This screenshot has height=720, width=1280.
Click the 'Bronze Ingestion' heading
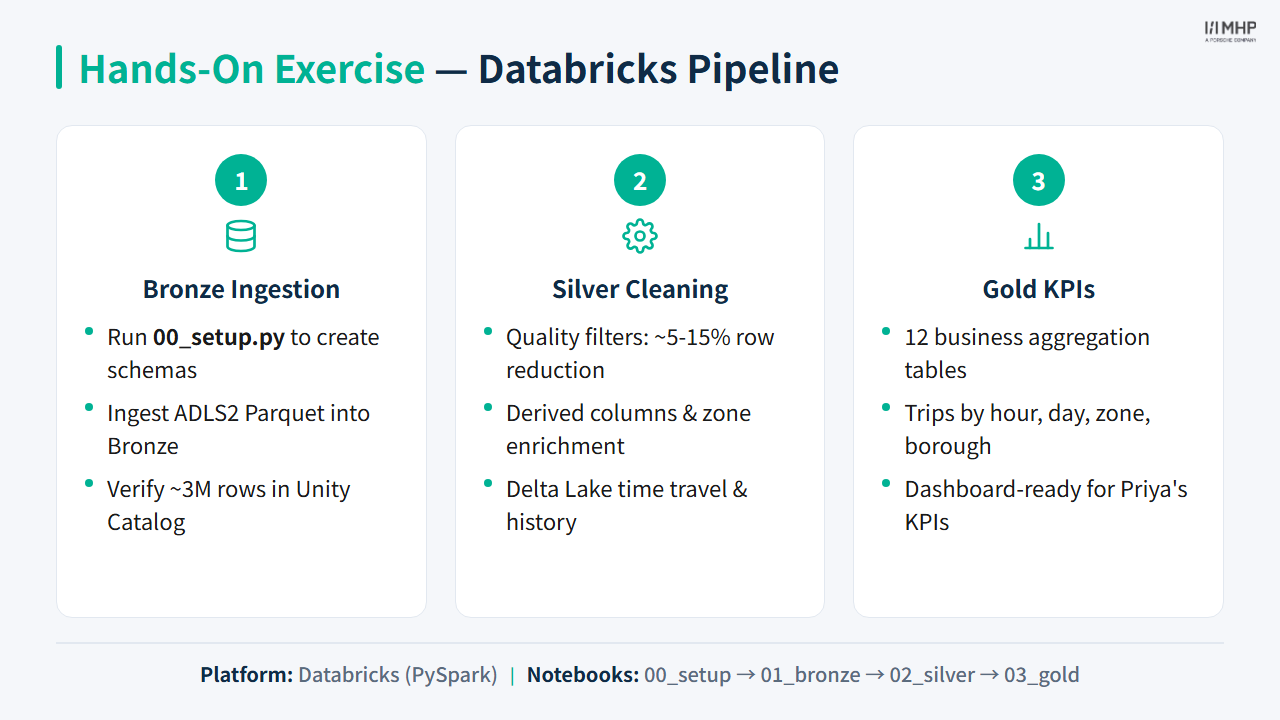pos(241,290)
